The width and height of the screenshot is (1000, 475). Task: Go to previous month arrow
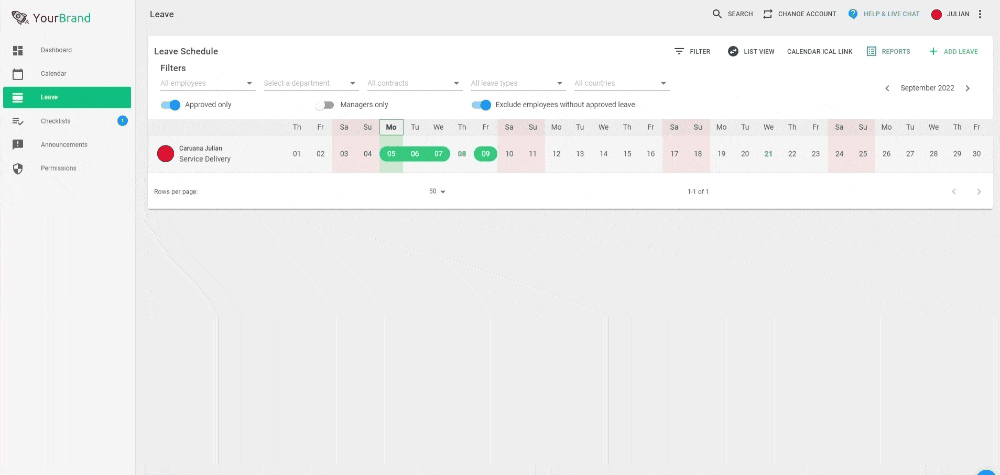pyautogui.click(x=887, y=89)
